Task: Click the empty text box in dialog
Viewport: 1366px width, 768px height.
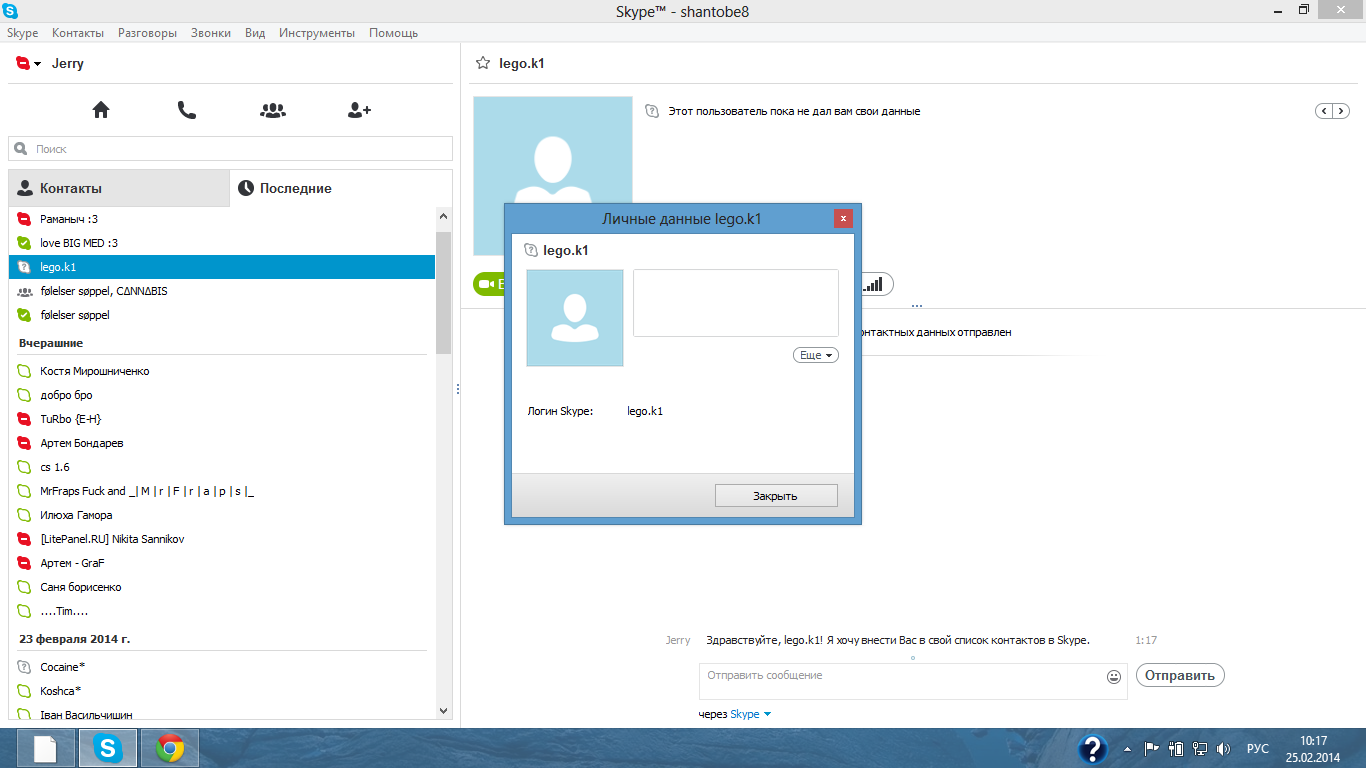Action: click(736, 303)
